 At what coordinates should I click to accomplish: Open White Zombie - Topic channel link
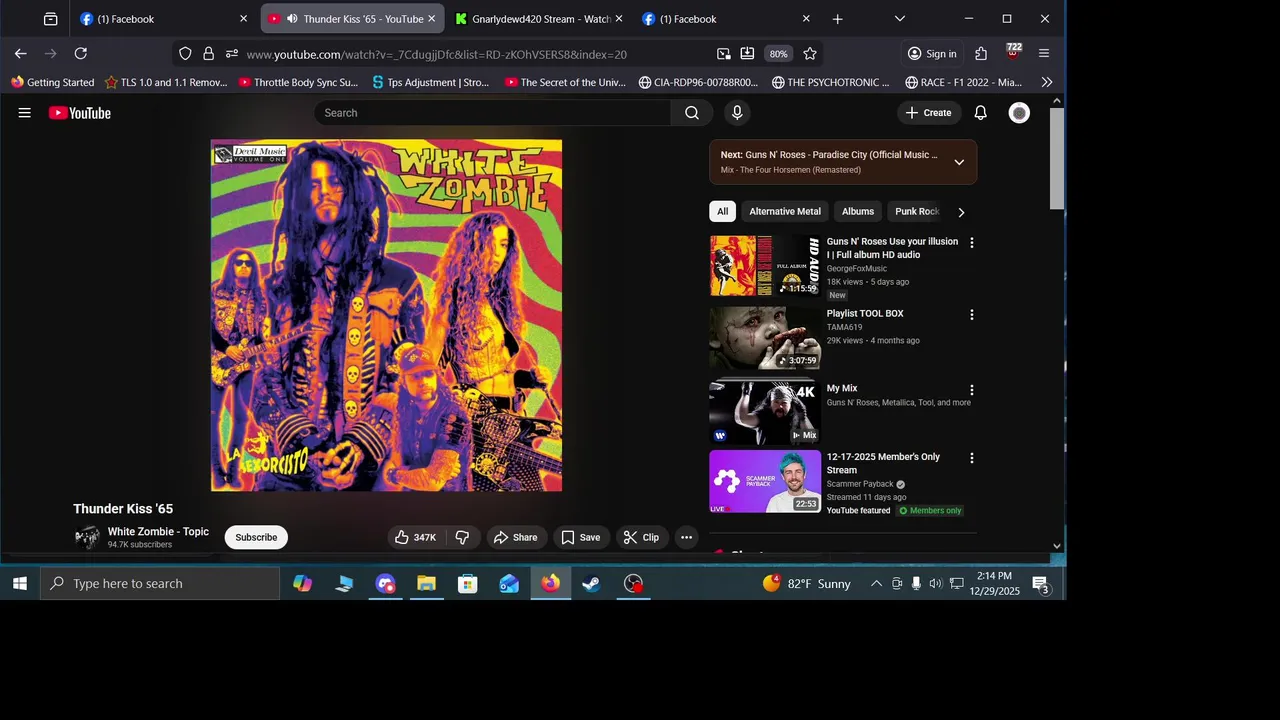tap(158, 532)
